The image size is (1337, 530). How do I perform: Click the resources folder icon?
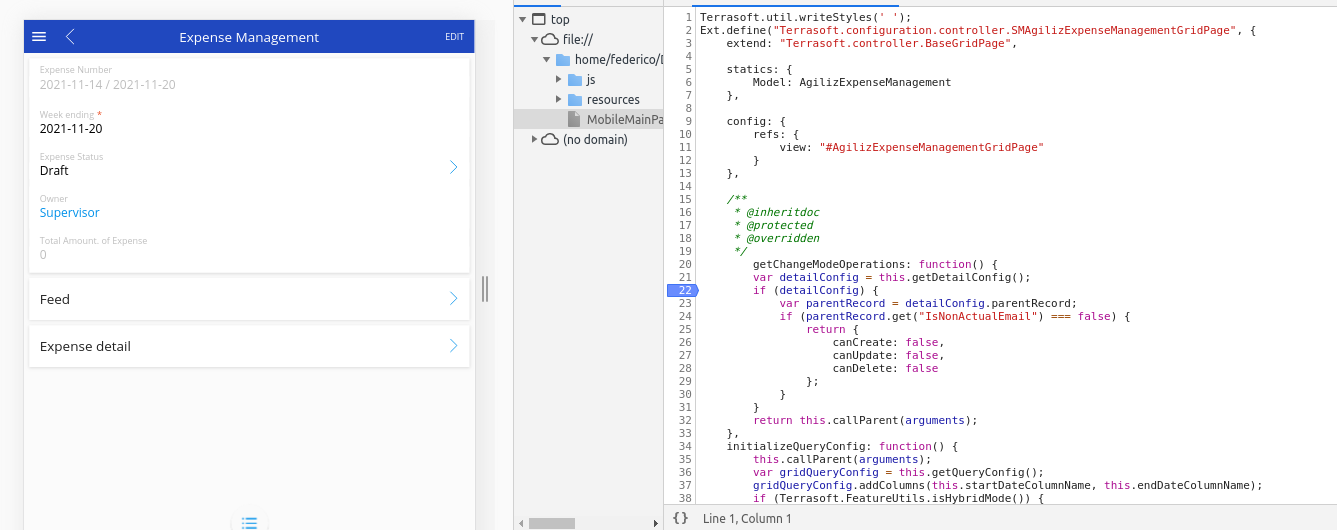(x=575, y=99)
